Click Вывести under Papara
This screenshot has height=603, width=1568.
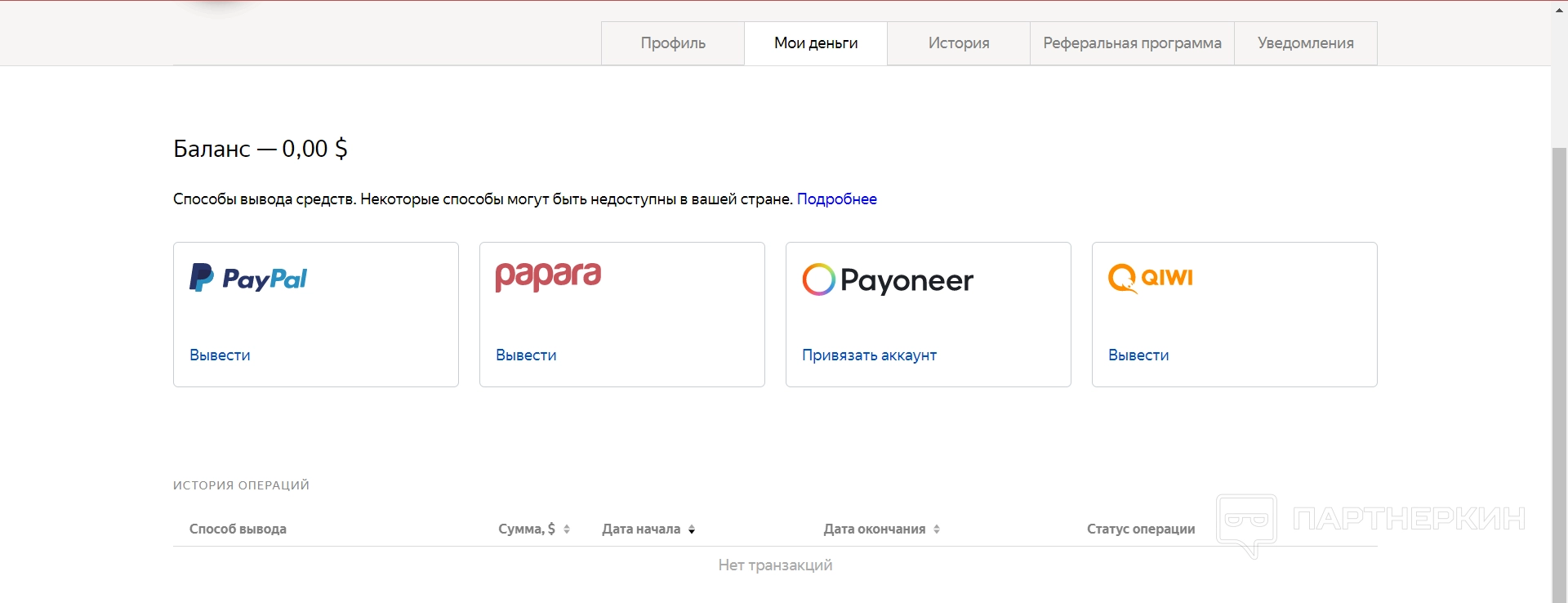[526, 355]
